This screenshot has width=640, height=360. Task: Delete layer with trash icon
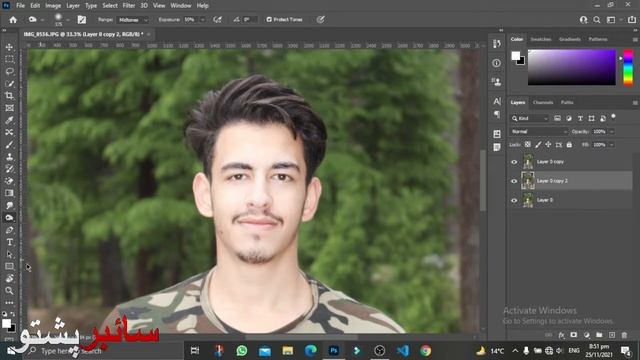624,335
